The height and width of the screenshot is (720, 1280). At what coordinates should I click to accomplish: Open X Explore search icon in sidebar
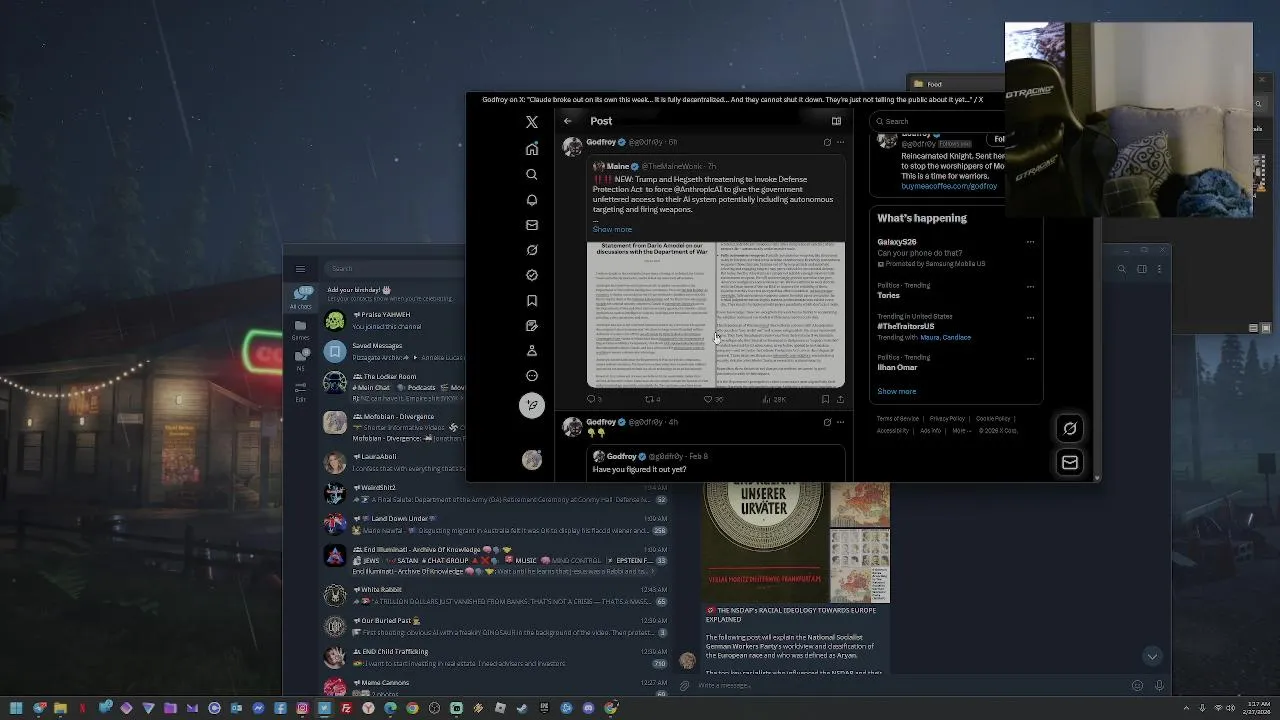pyautogui.click(x=532, y=174)
